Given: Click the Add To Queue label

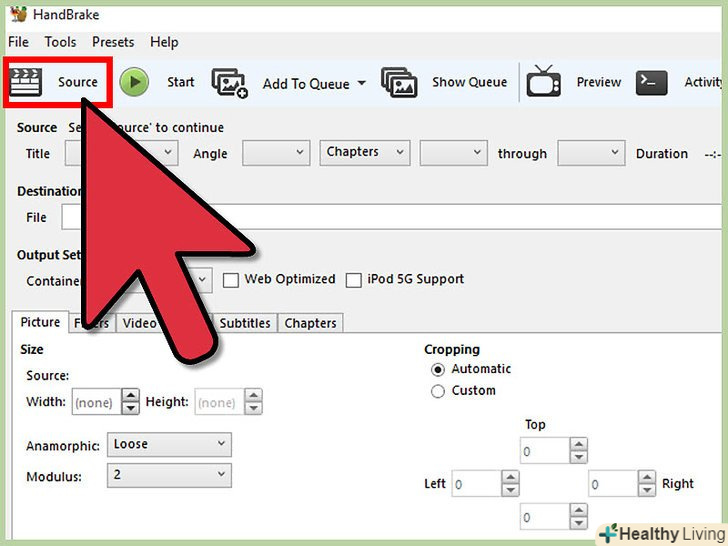Looking at the screenshot, I should tap(306, 84).
